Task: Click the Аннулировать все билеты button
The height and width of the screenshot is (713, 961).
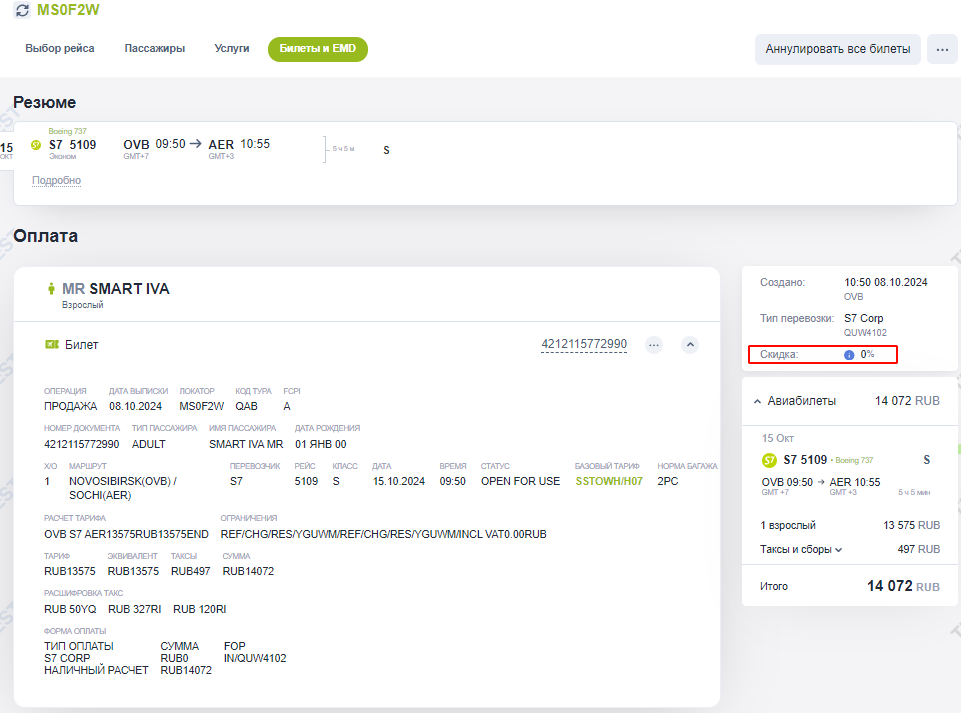Action: point(838,49)
